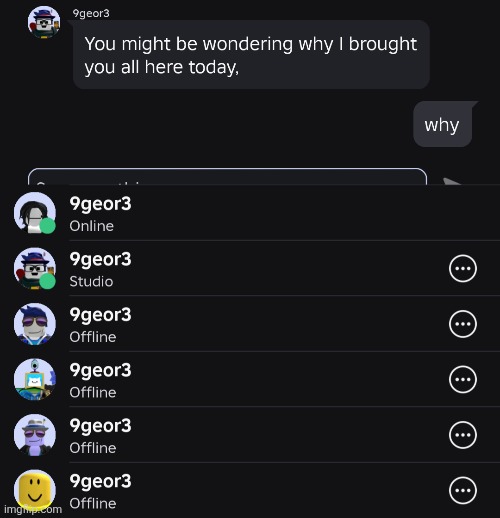This screenshot has width=500, height=518.
Task: Open three-dot menu beside sunglasses blue-hair avatar
Action: point(463,324)
